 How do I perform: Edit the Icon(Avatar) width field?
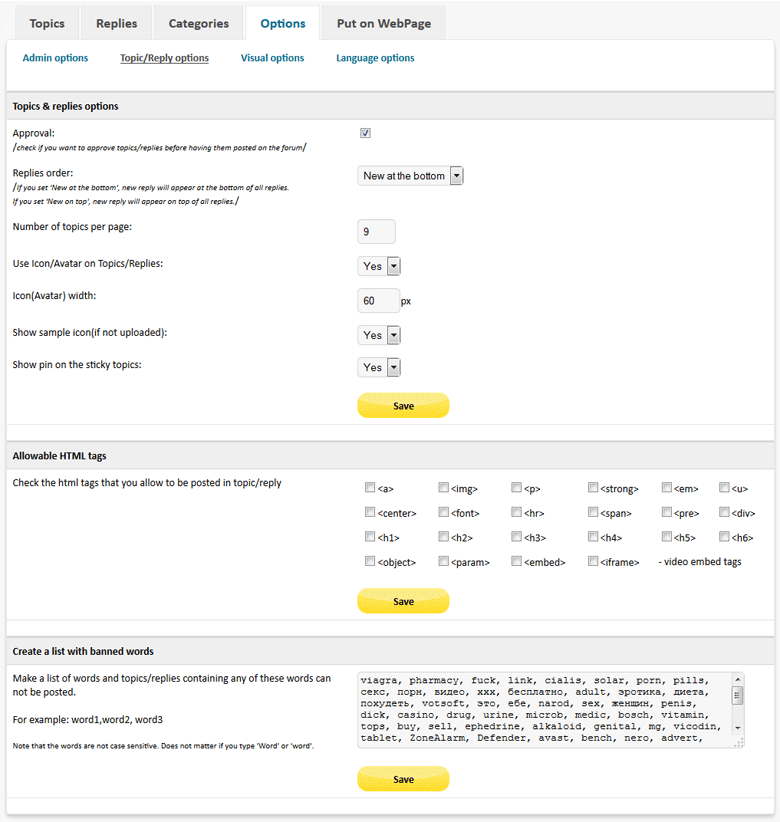(378, 300)
